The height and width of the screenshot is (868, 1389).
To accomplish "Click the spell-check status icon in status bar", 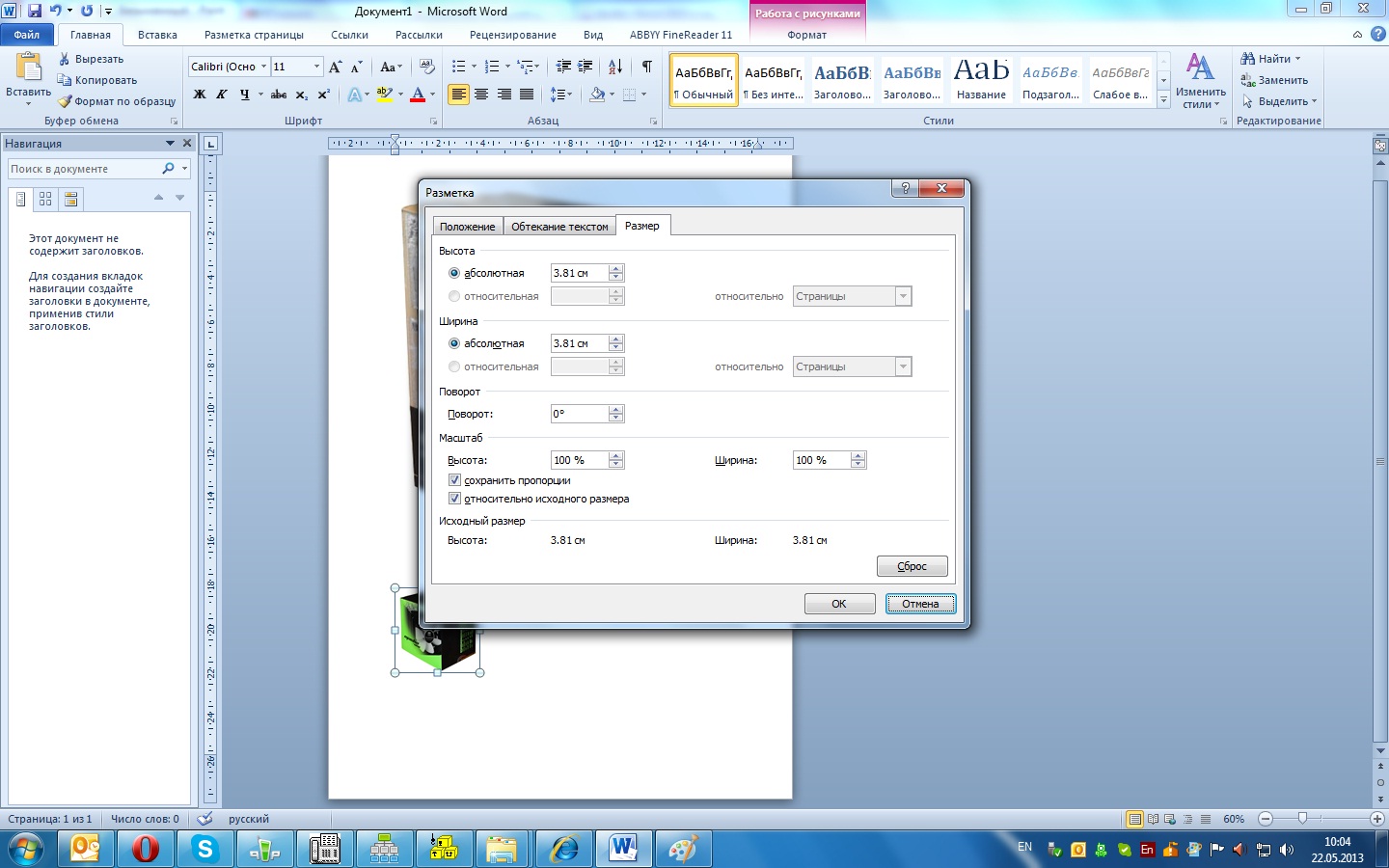I will [x=204, y=819].
